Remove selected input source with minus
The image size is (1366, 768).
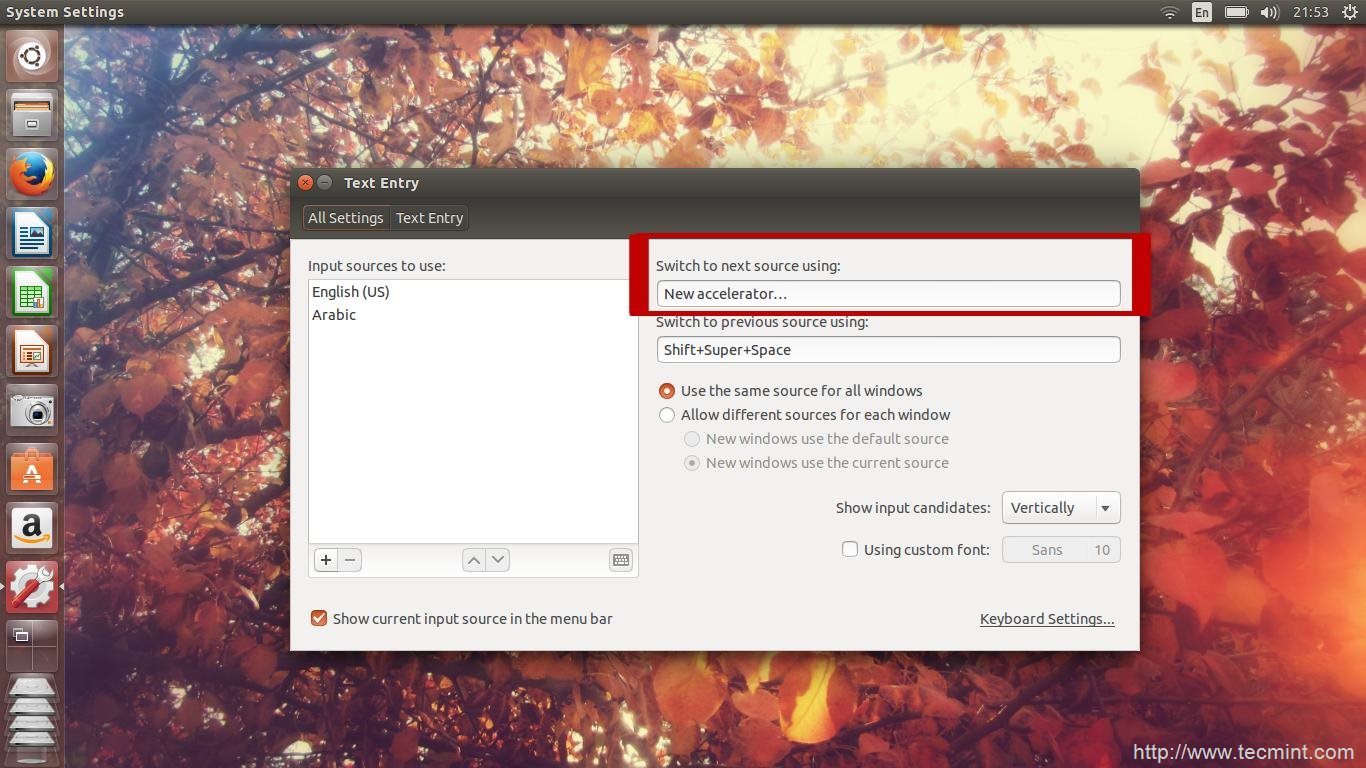click(x=350, y=560)
